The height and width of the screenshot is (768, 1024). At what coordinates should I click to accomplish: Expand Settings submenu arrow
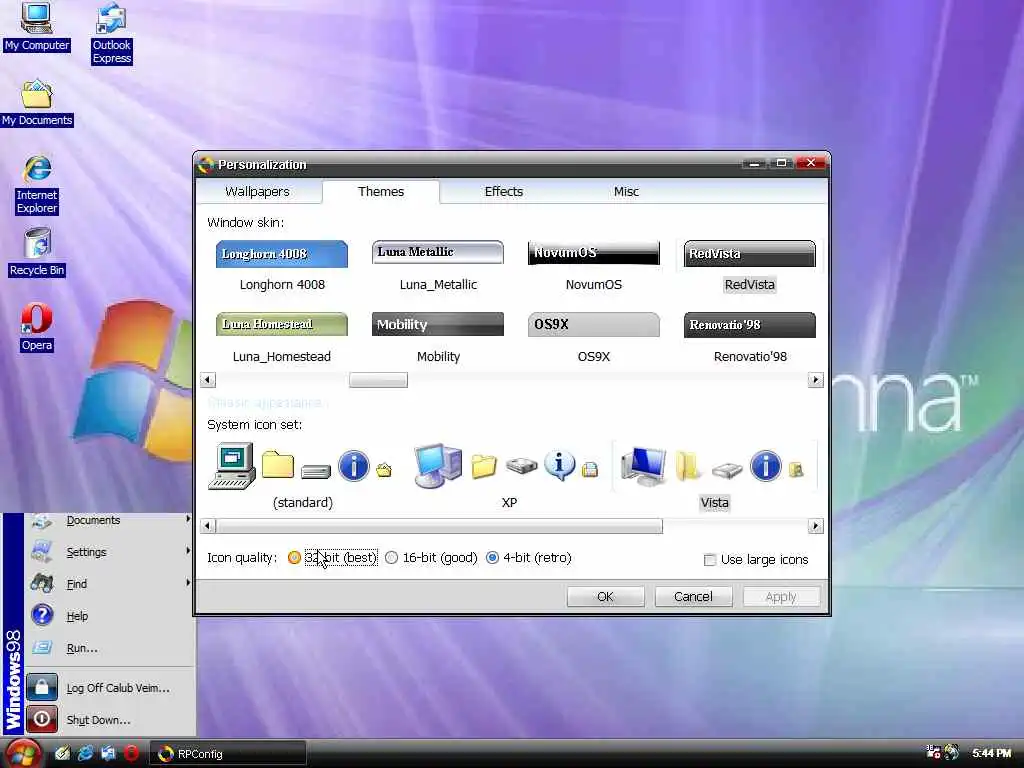coord(188,551)
